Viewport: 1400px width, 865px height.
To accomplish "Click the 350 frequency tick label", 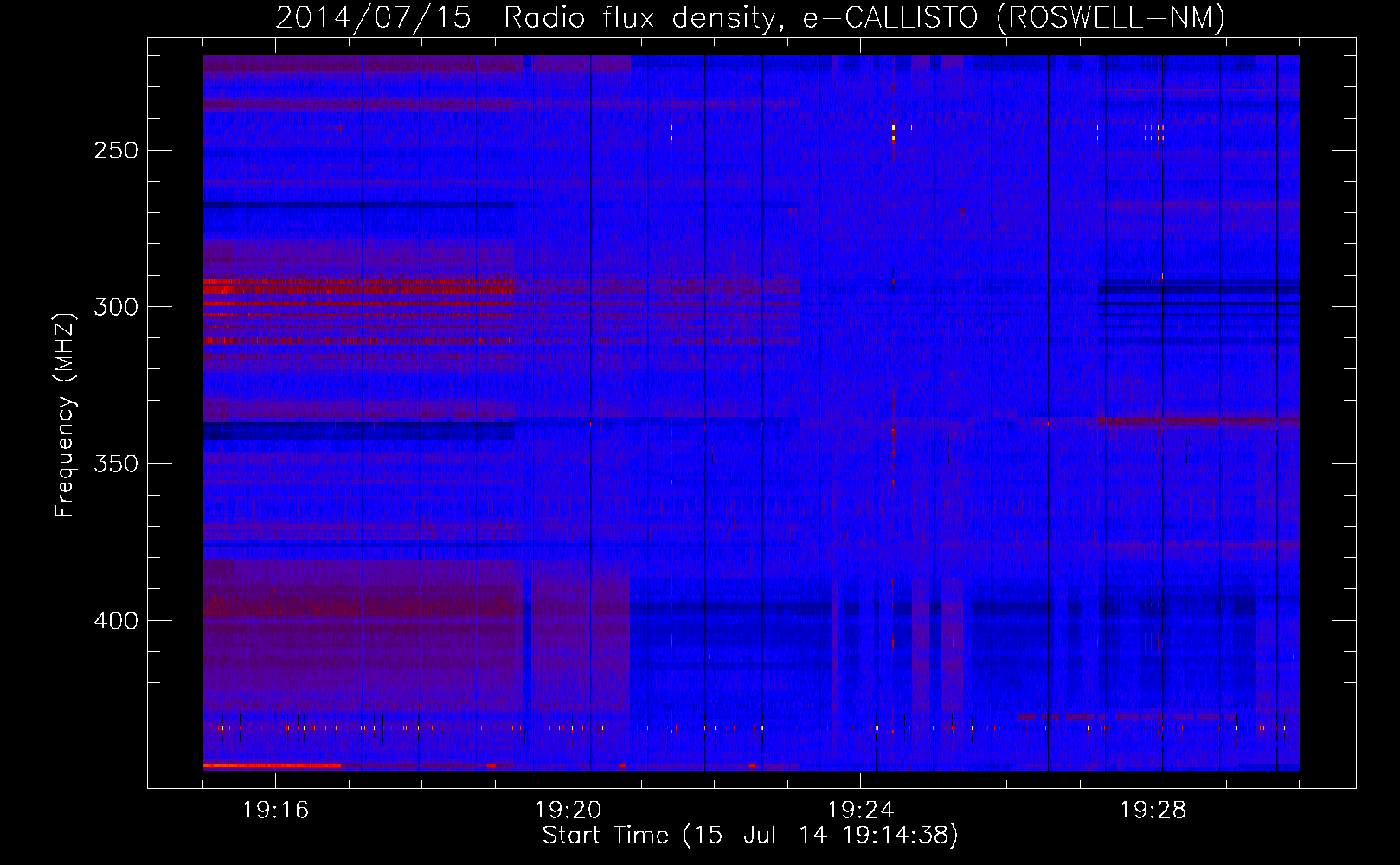I will click(x=116, y=464).
